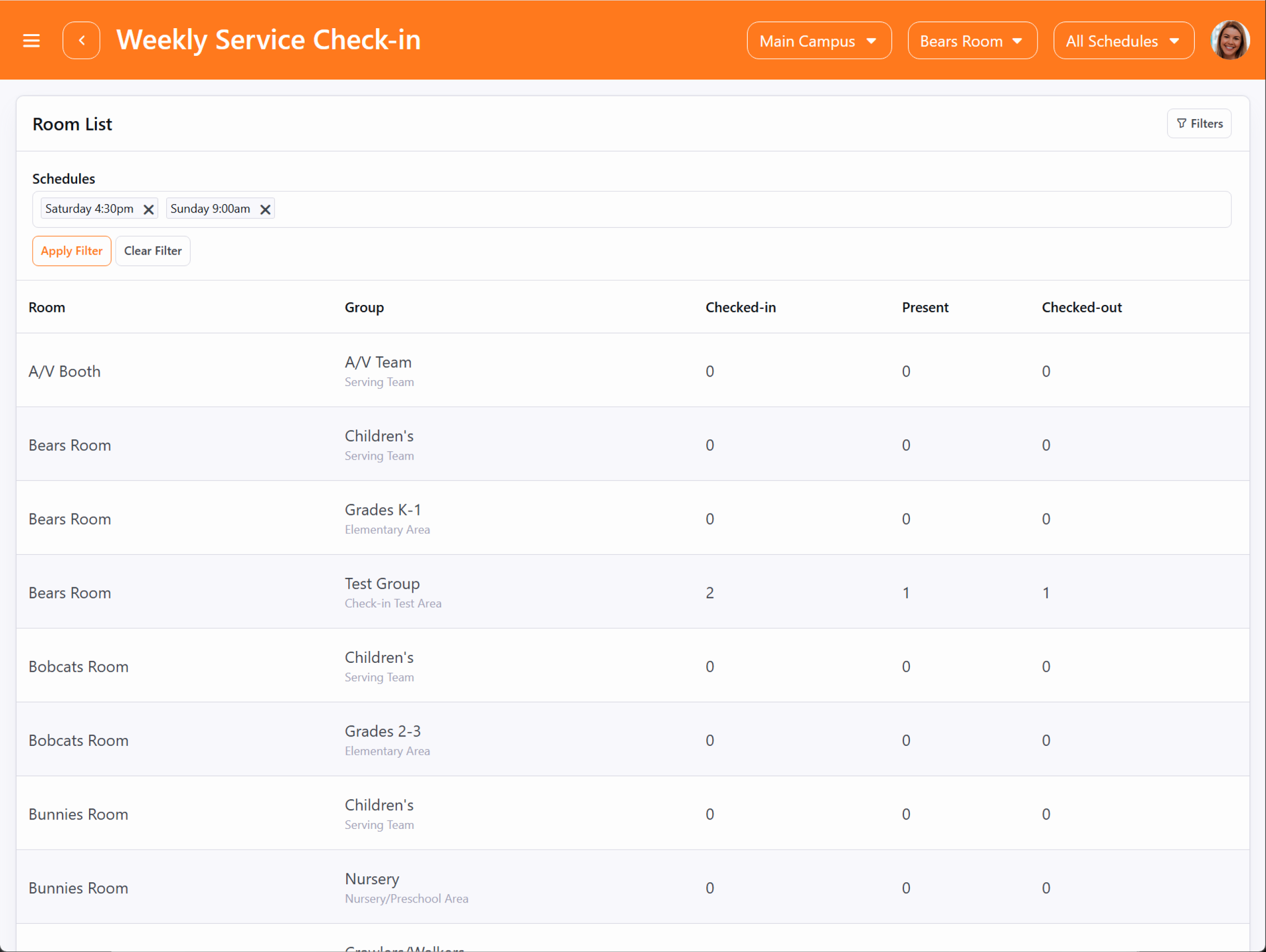Open the user profile avatar
1266x952 pixels.
pyautogui.click(x=1229, y=41)
